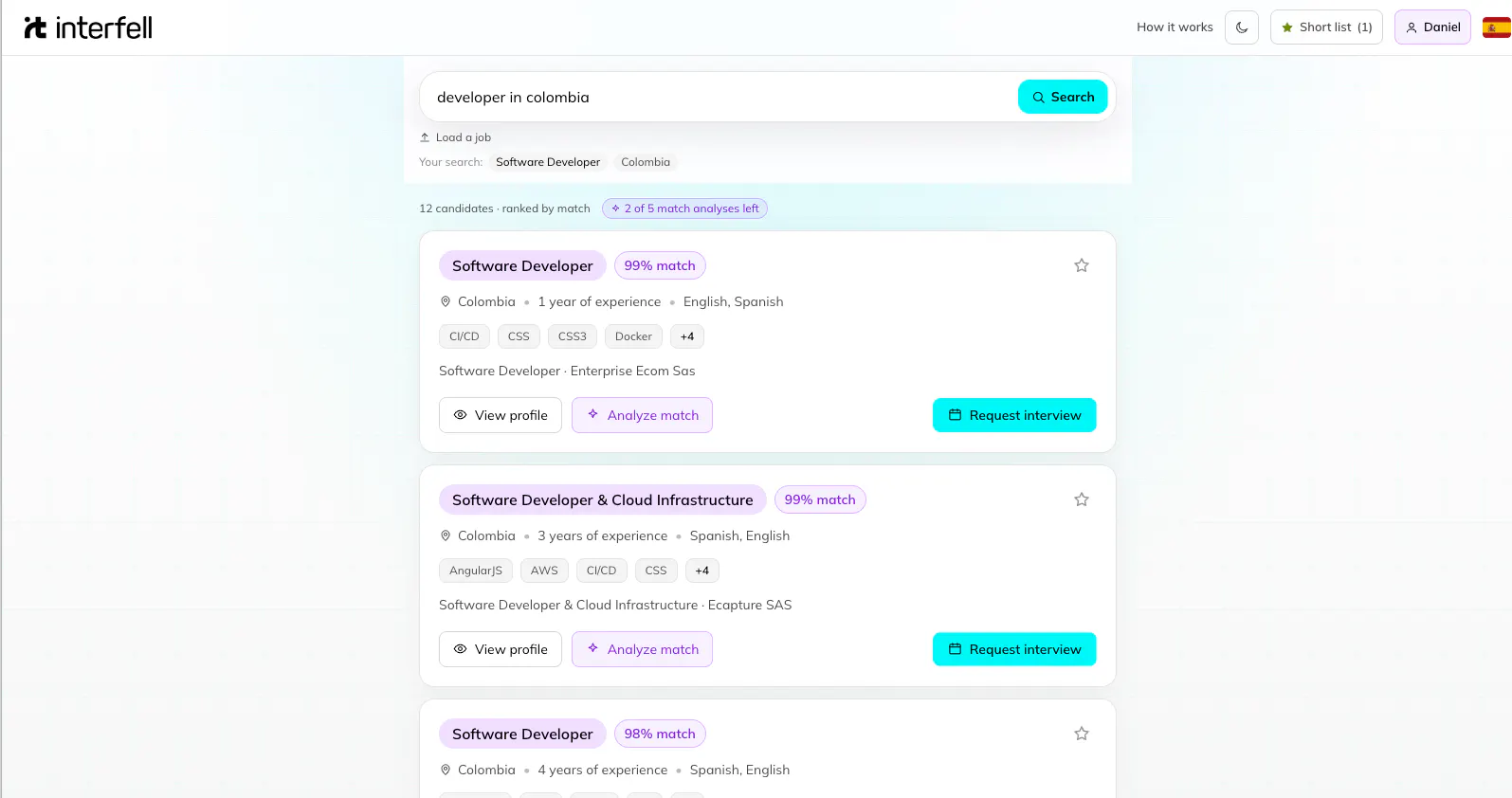Open the Short list (1) button
The image size is (1512, 798).
pos(1326,27)
